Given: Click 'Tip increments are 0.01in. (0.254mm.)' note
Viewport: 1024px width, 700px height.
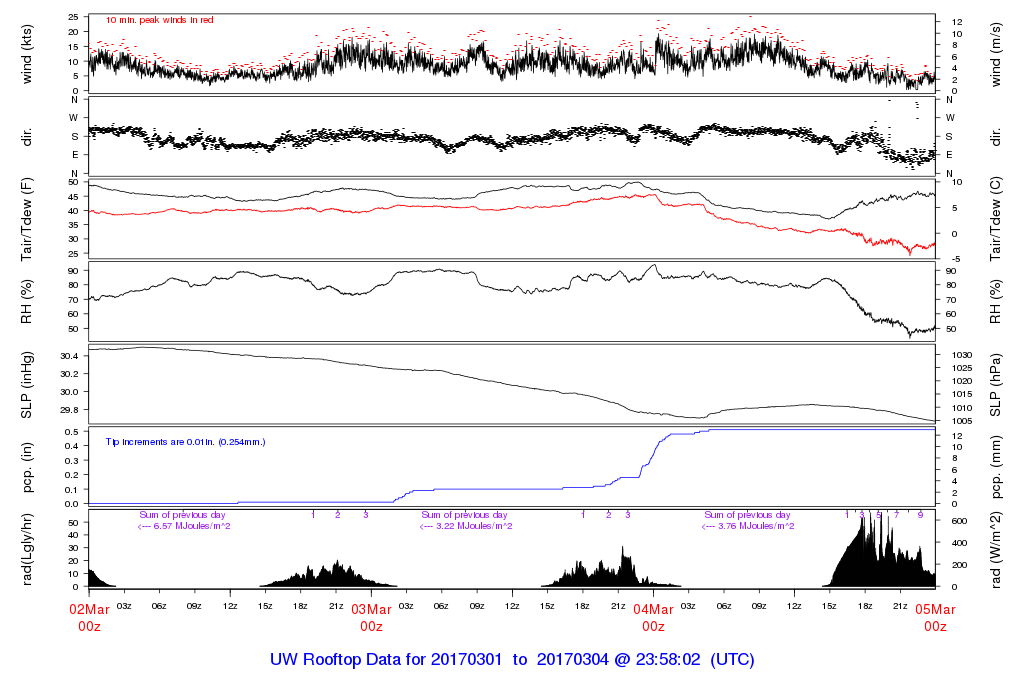Looking at the screenshot, I should click(185, 442).
